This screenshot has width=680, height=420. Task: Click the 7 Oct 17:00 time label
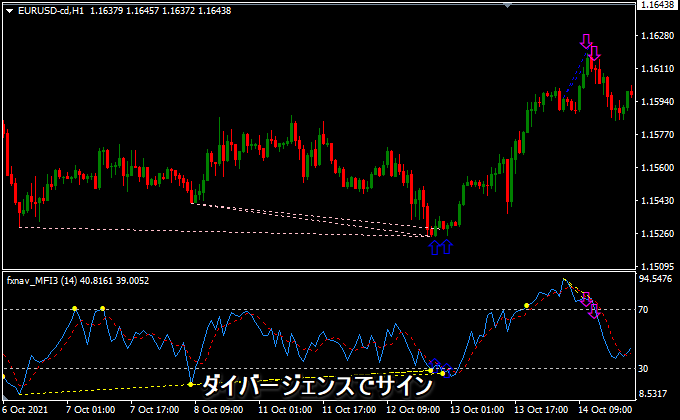click(x=155, y=410)
